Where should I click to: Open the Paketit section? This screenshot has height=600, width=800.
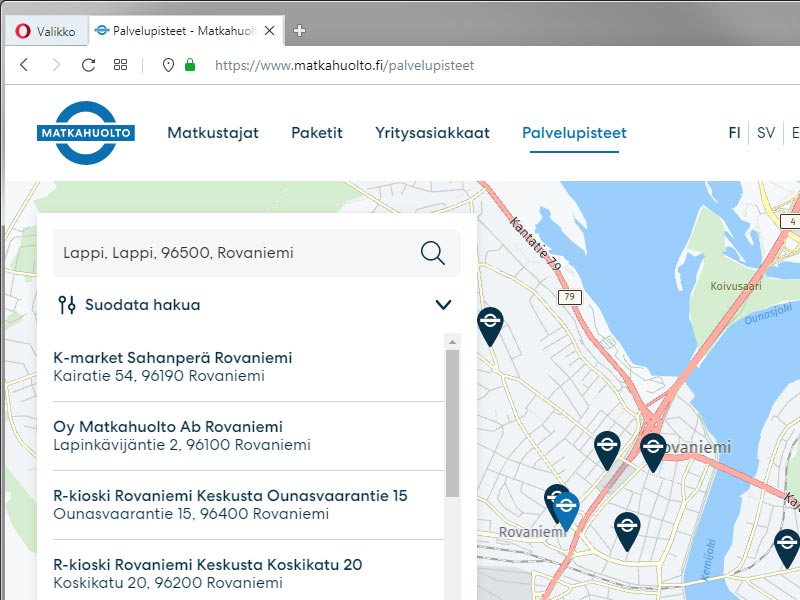317,133
